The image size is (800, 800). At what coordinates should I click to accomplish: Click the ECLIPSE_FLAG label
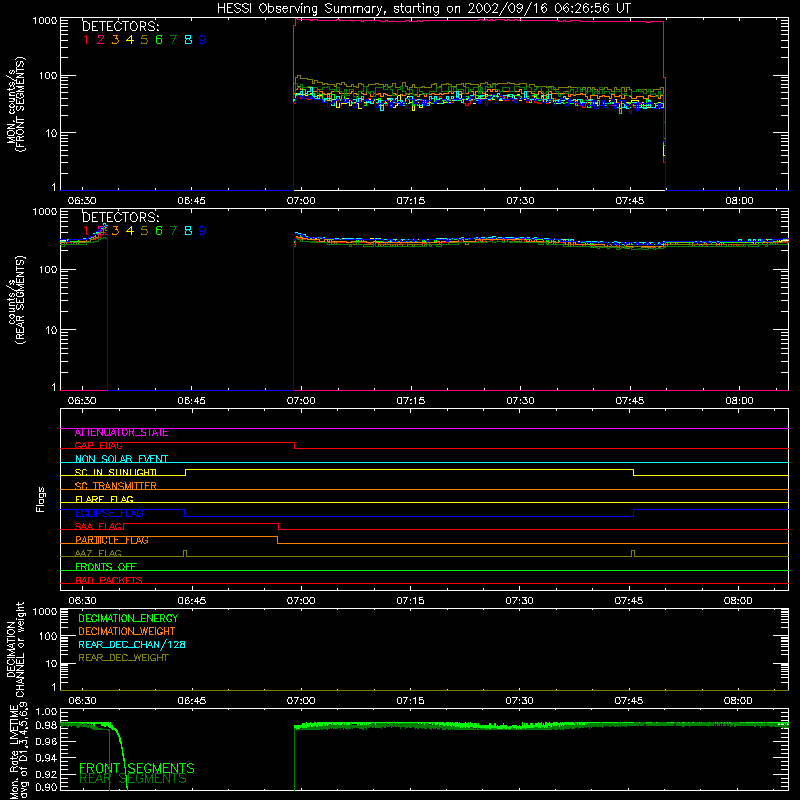point(109,513)
